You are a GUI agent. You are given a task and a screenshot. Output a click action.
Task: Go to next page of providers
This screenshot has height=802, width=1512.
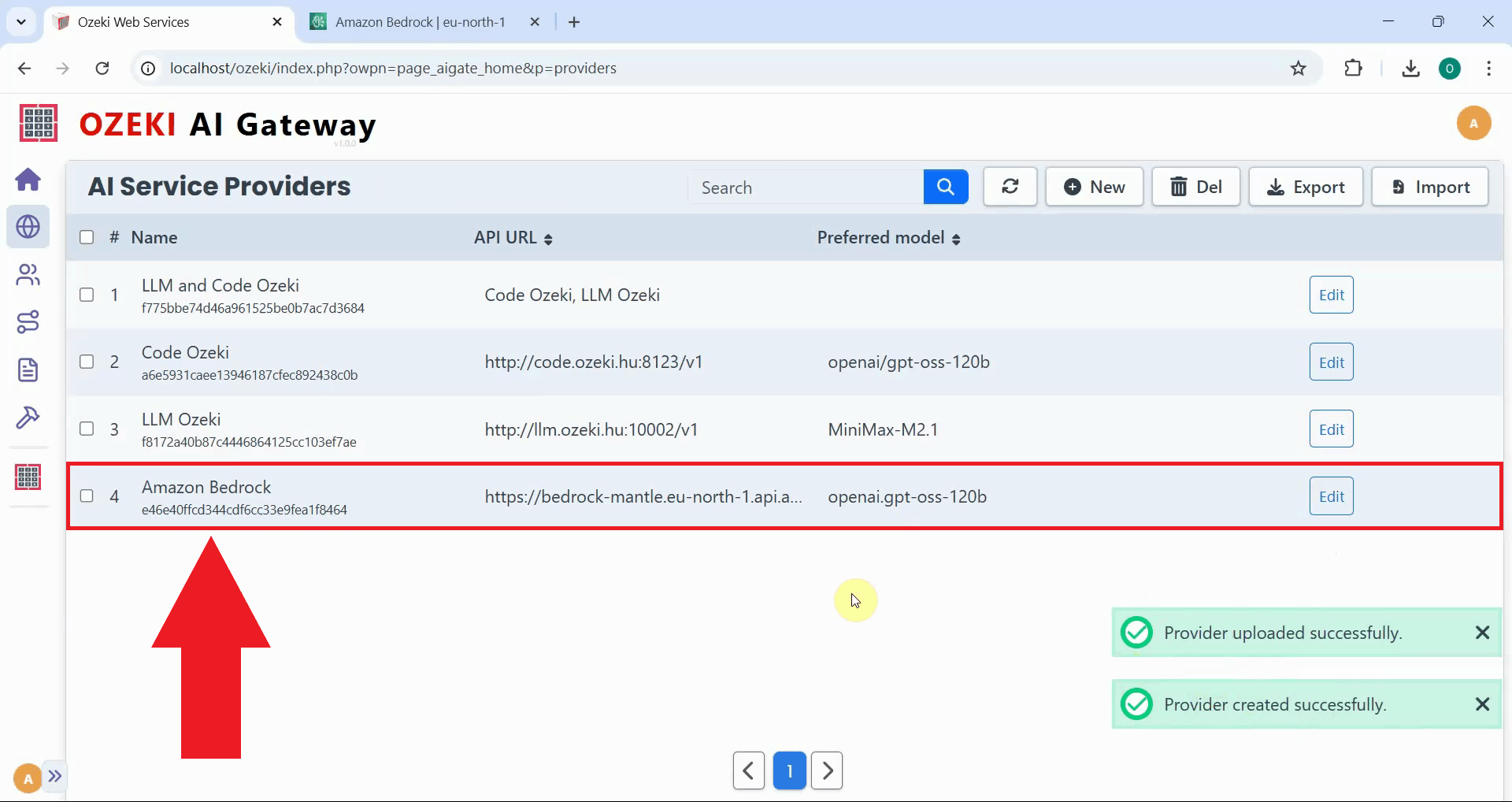(x=827, y=770)
